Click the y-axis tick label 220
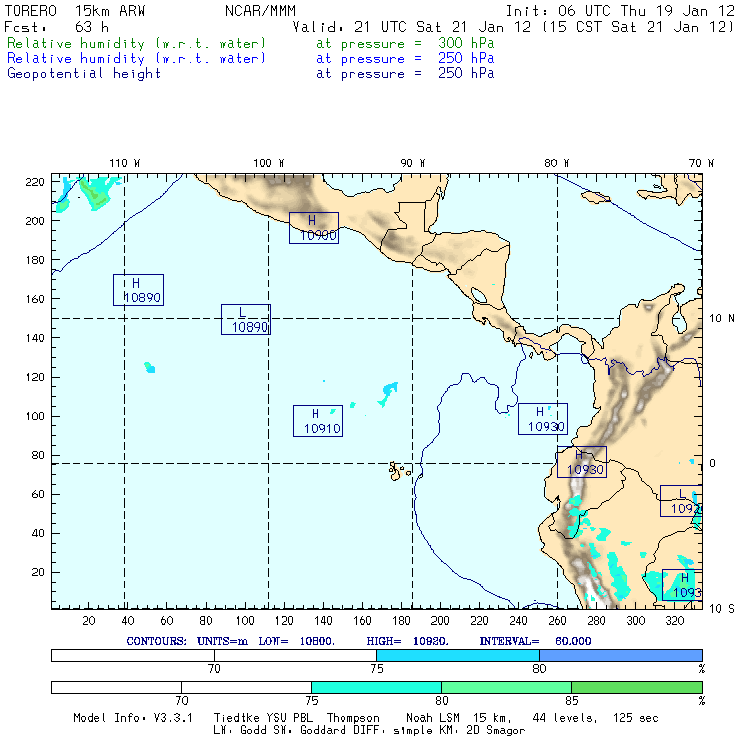The width and height of the screenshot is (740, 740). click(35, 182)
